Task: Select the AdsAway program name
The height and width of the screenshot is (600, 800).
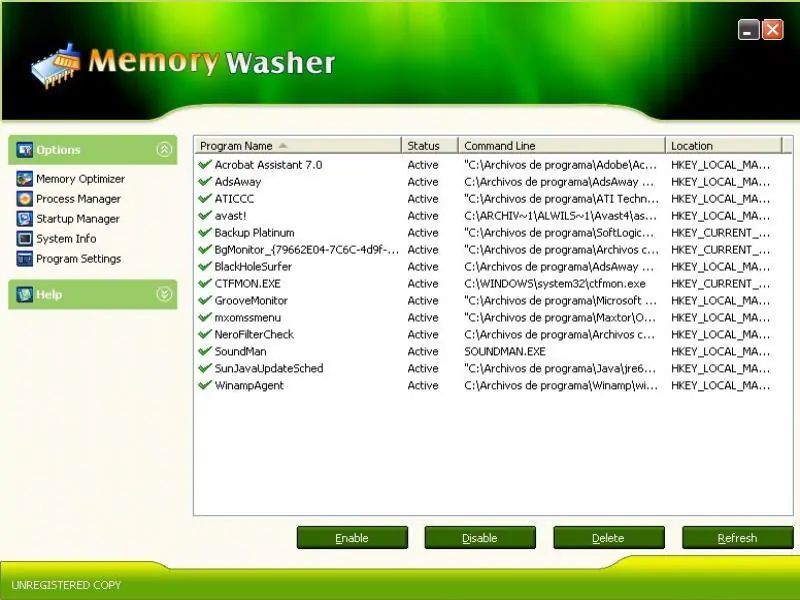Action: pos(238,182)
